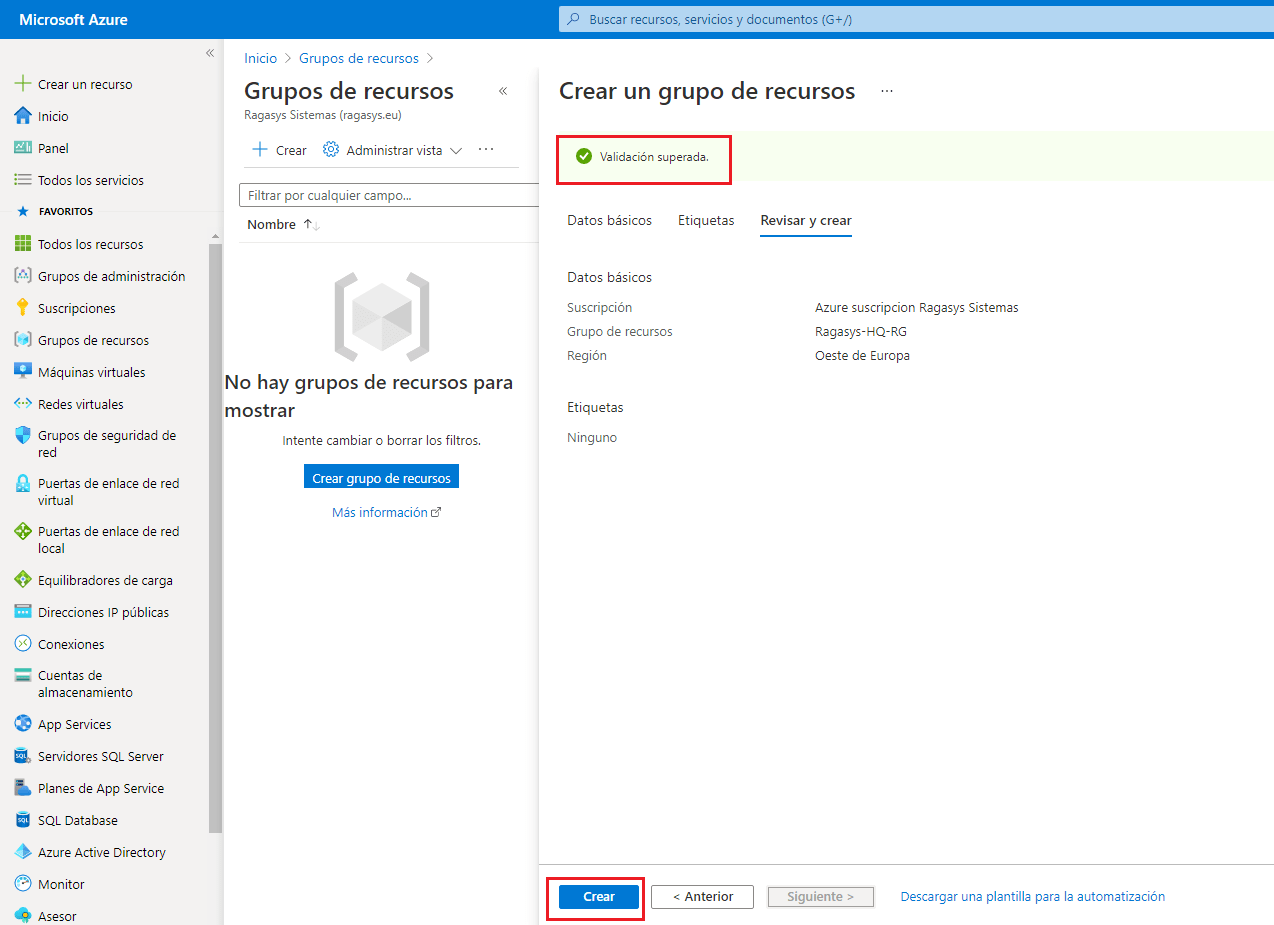Screen dimensions: 1274x925
Task: Open SQL Database icon
Action: (x=23, y=820)
